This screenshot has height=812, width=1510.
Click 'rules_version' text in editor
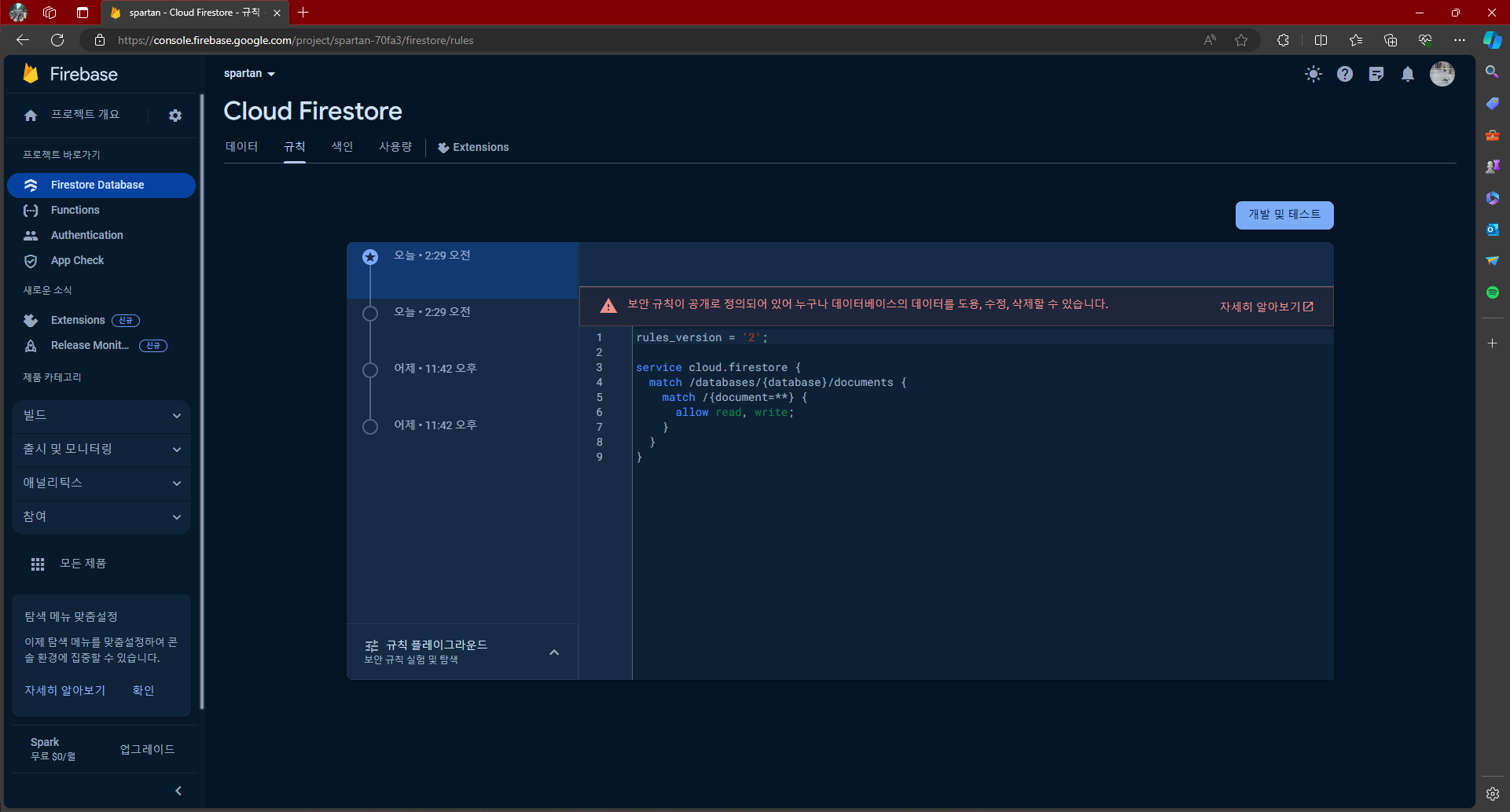pyautogui.click(x=678, y=338)
